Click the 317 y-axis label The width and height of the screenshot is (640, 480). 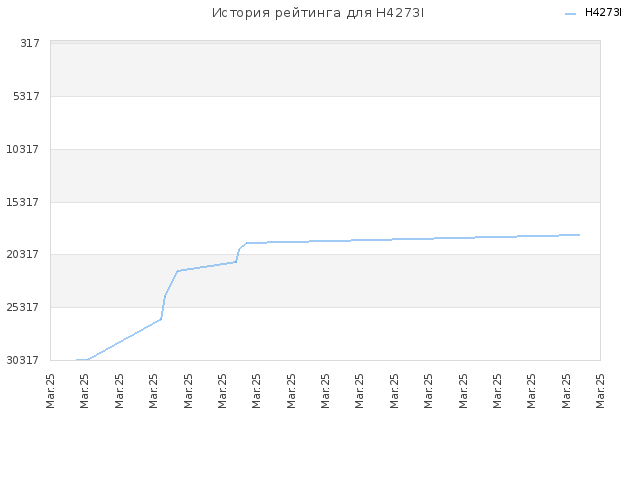click(x=30, y=43)
